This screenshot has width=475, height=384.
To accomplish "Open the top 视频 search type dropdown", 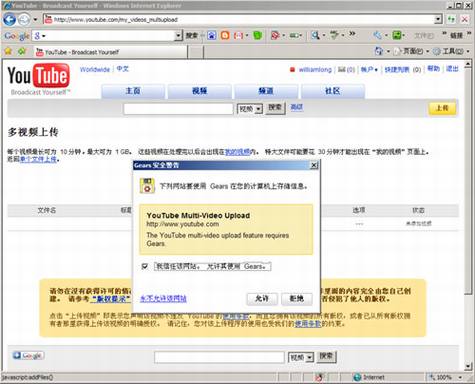I will (250, 109).
